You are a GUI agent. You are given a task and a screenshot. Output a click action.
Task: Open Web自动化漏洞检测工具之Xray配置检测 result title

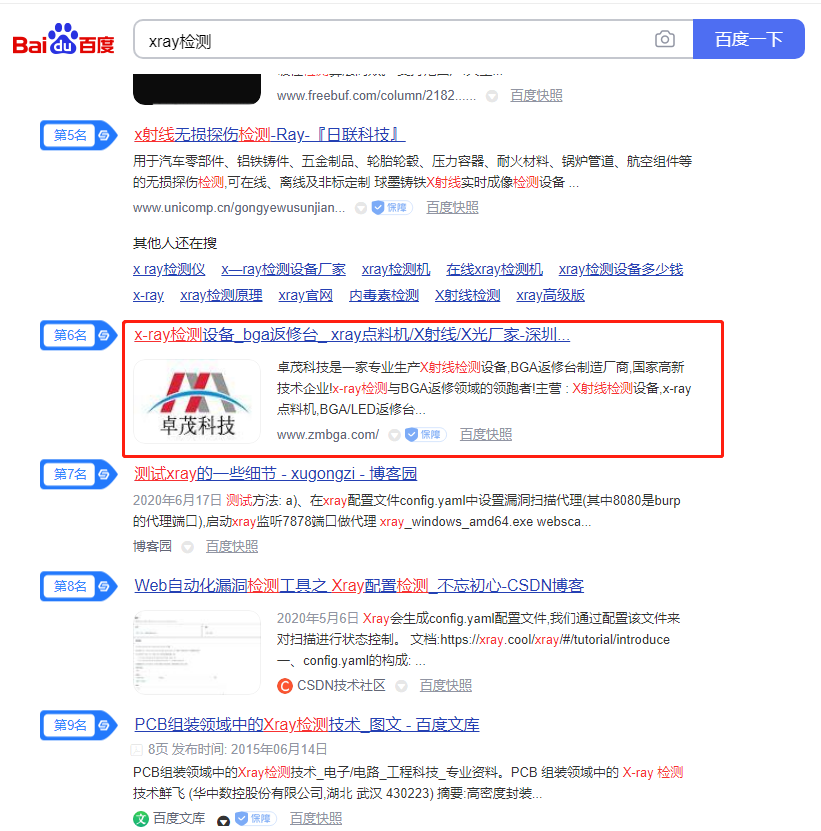coord(359,586)
